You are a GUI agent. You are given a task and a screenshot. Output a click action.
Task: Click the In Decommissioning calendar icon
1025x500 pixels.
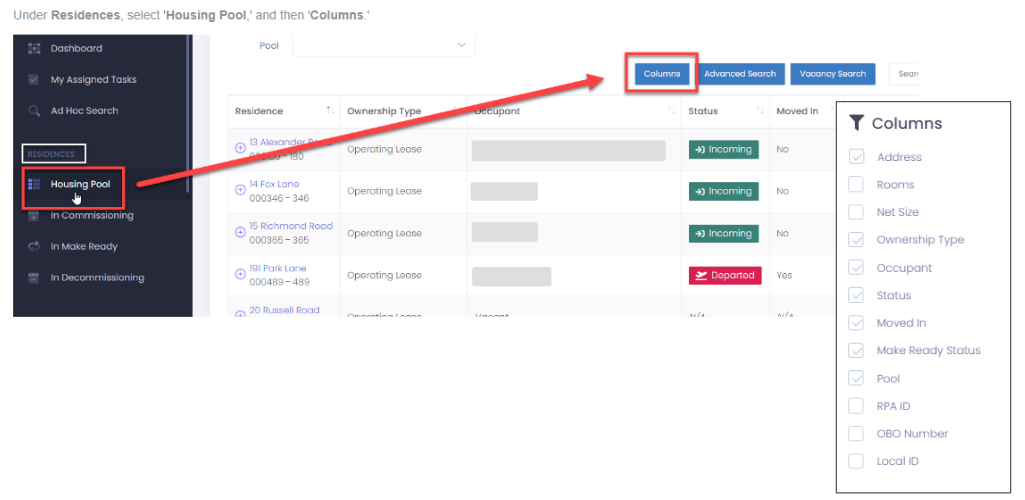[34, 278]
